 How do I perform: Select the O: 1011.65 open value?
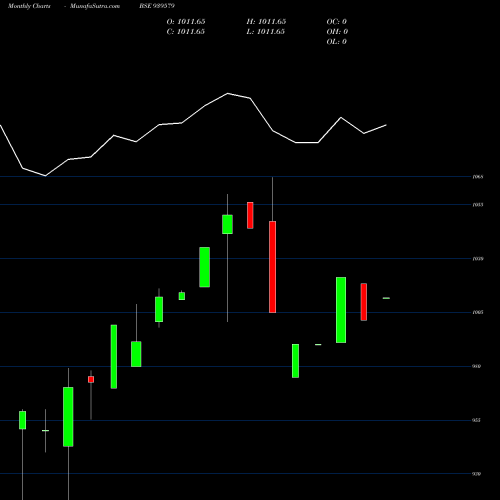pos(186,22)
